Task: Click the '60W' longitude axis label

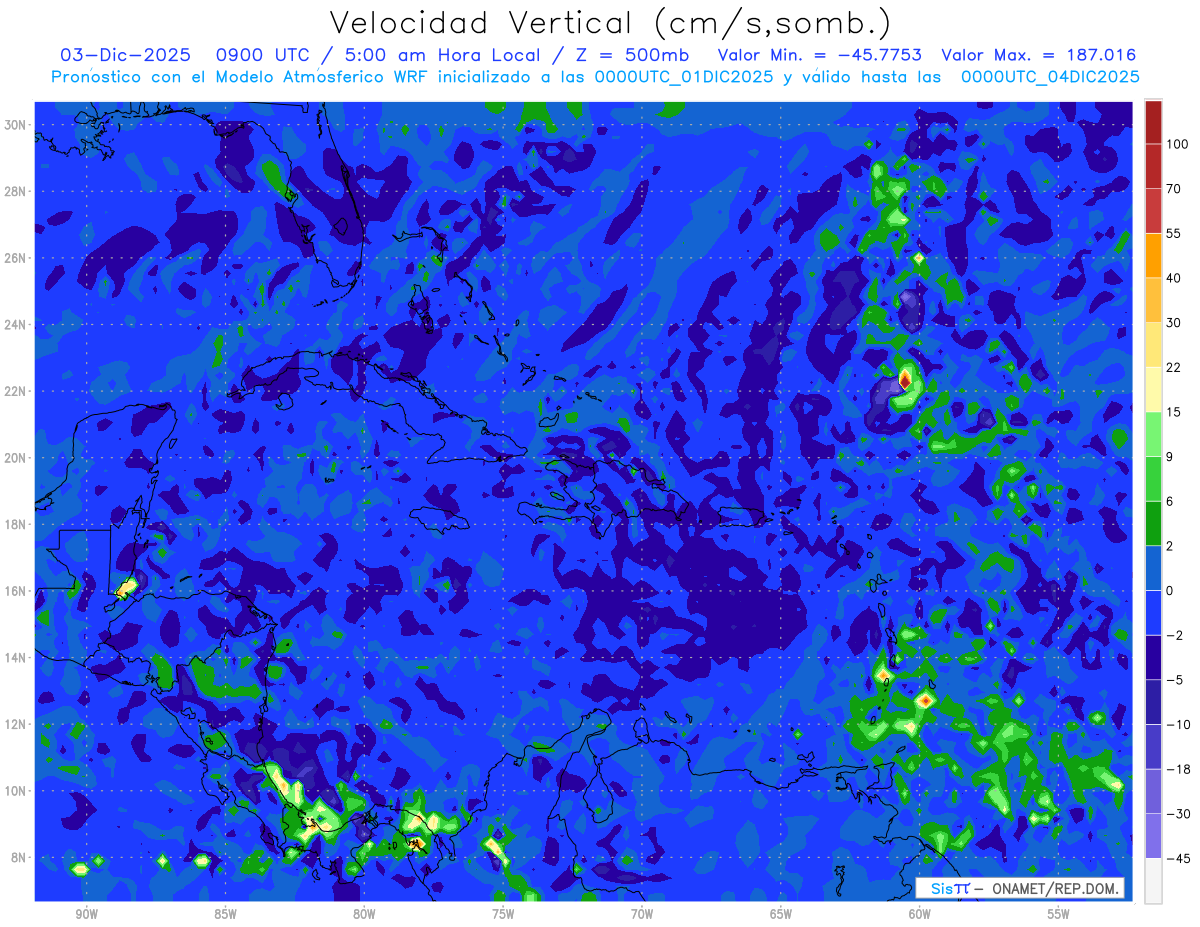Action: [920, 914]
